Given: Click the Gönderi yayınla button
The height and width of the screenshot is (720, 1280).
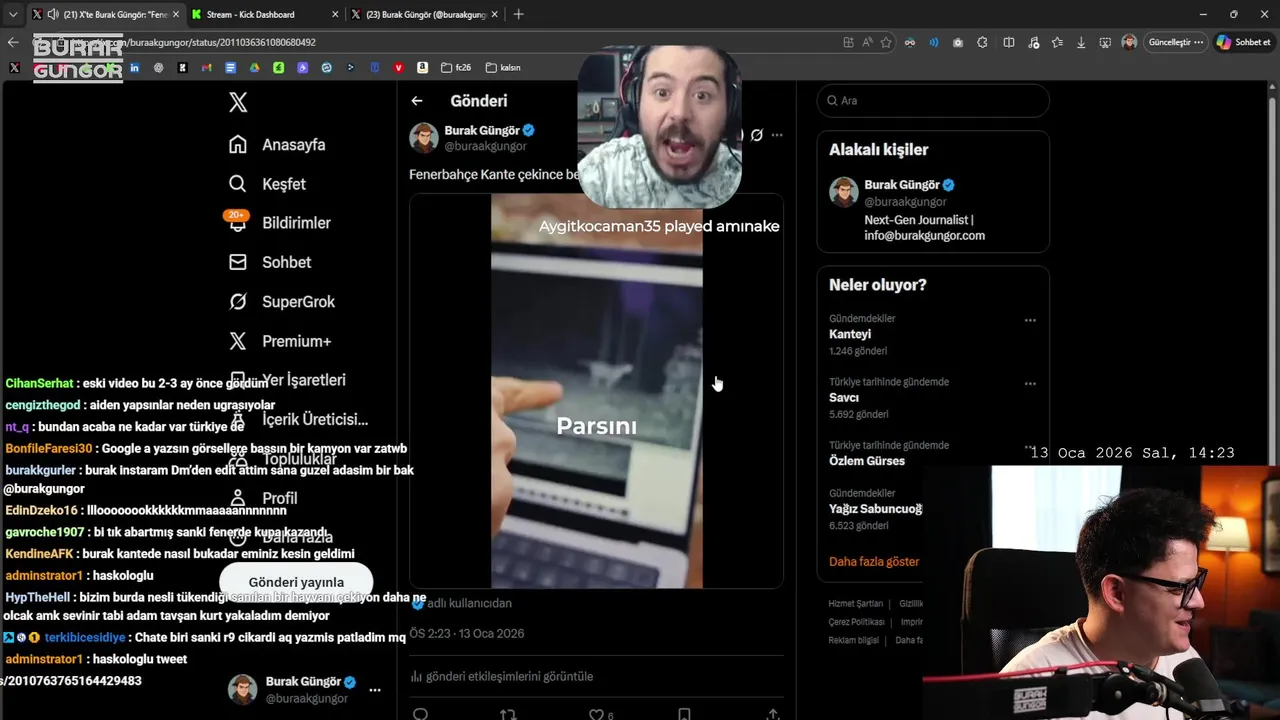Looking at the screenshot, I should tap(296, 582).
